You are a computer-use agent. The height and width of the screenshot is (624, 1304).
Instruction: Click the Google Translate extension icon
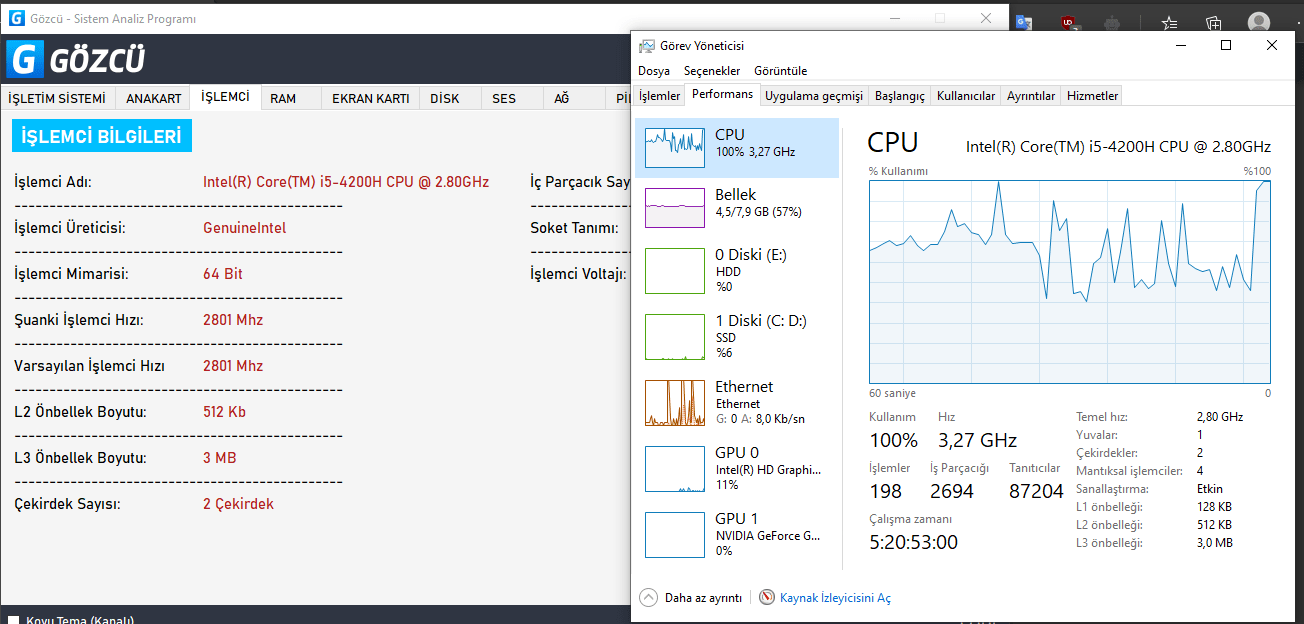click(1023, 21)
